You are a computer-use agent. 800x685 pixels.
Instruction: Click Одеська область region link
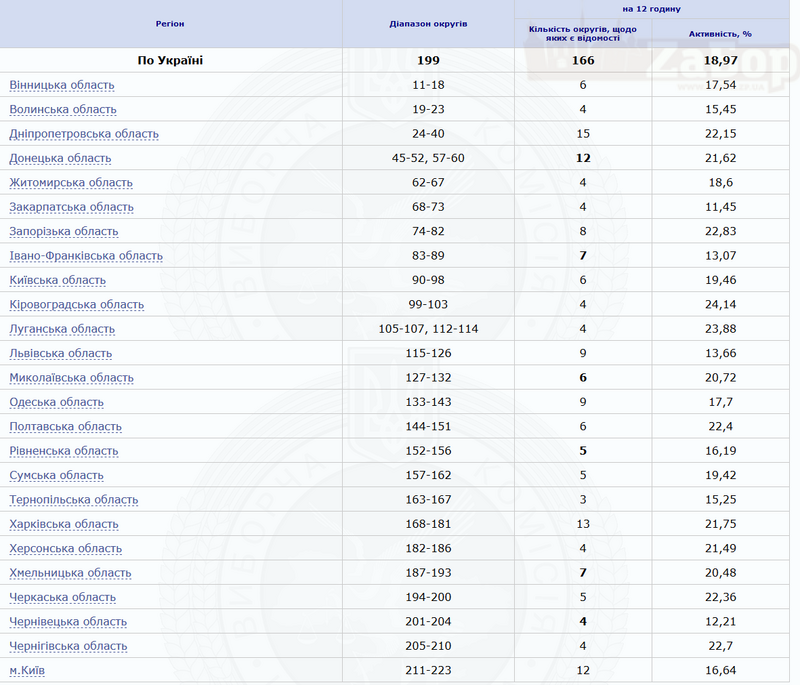click(56, 402)
